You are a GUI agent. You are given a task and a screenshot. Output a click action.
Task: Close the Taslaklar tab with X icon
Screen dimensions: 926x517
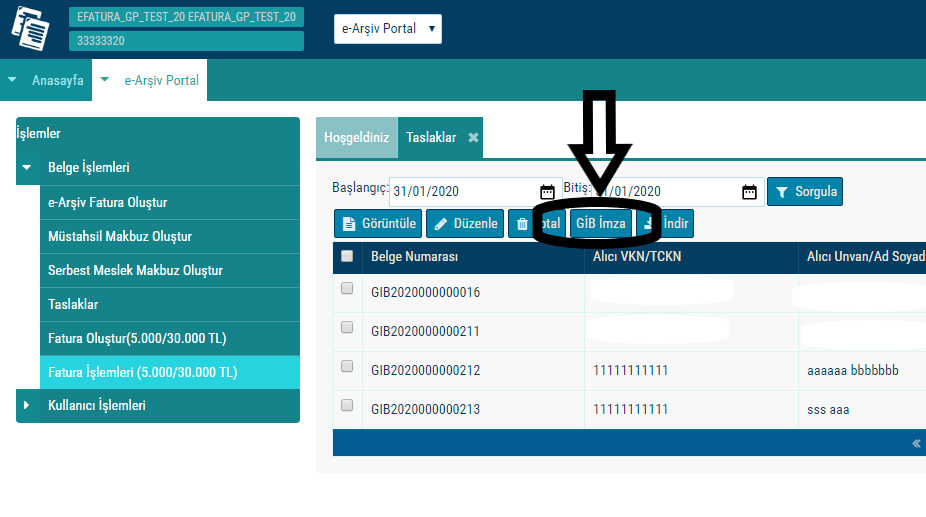coord(473,138)
